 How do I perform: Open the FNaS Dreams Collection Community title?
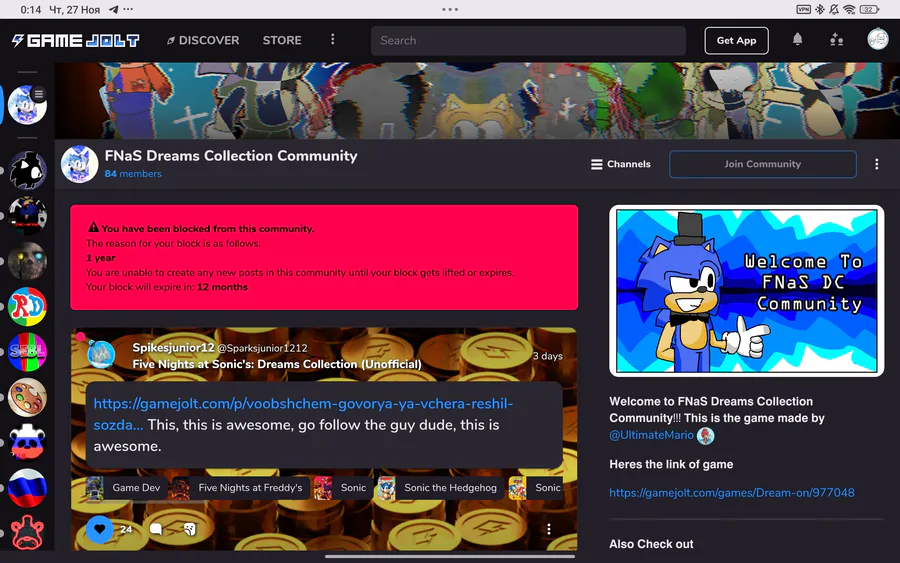pos(231,156)
